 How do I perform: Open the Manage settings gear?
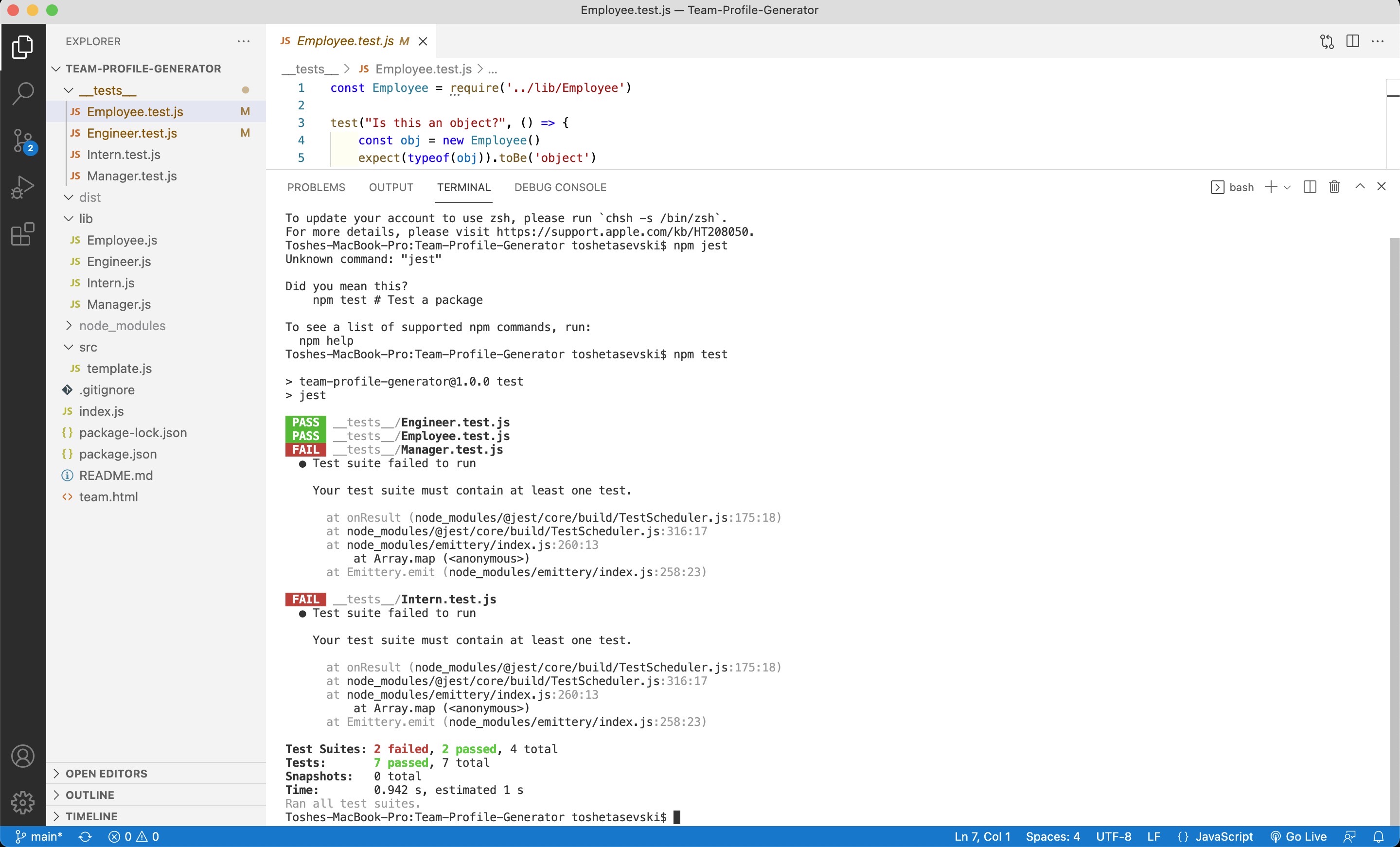pyautogui.click(x=23, y=803)
